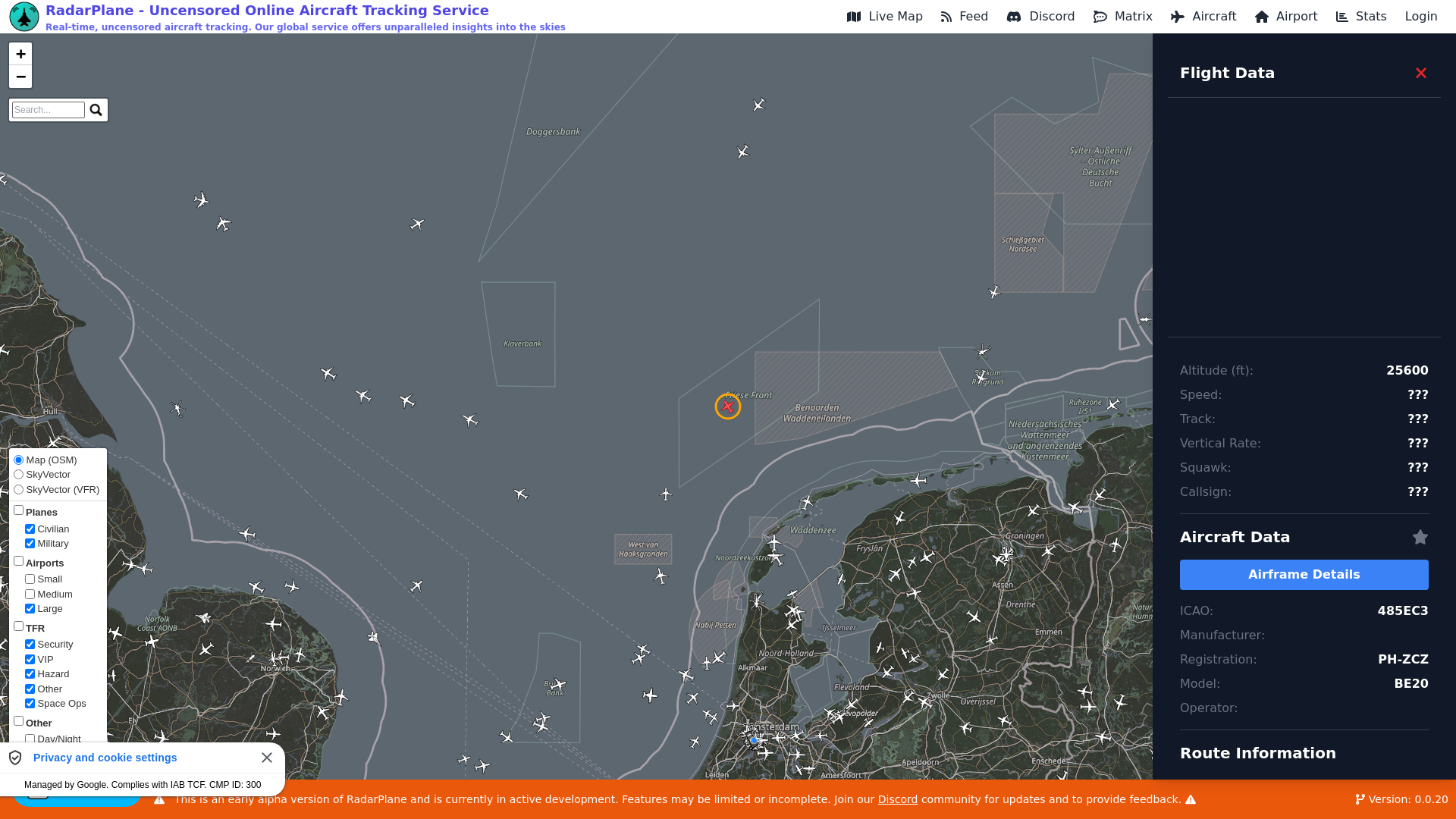Click the map zoom out minus button

tap(20, 77)
